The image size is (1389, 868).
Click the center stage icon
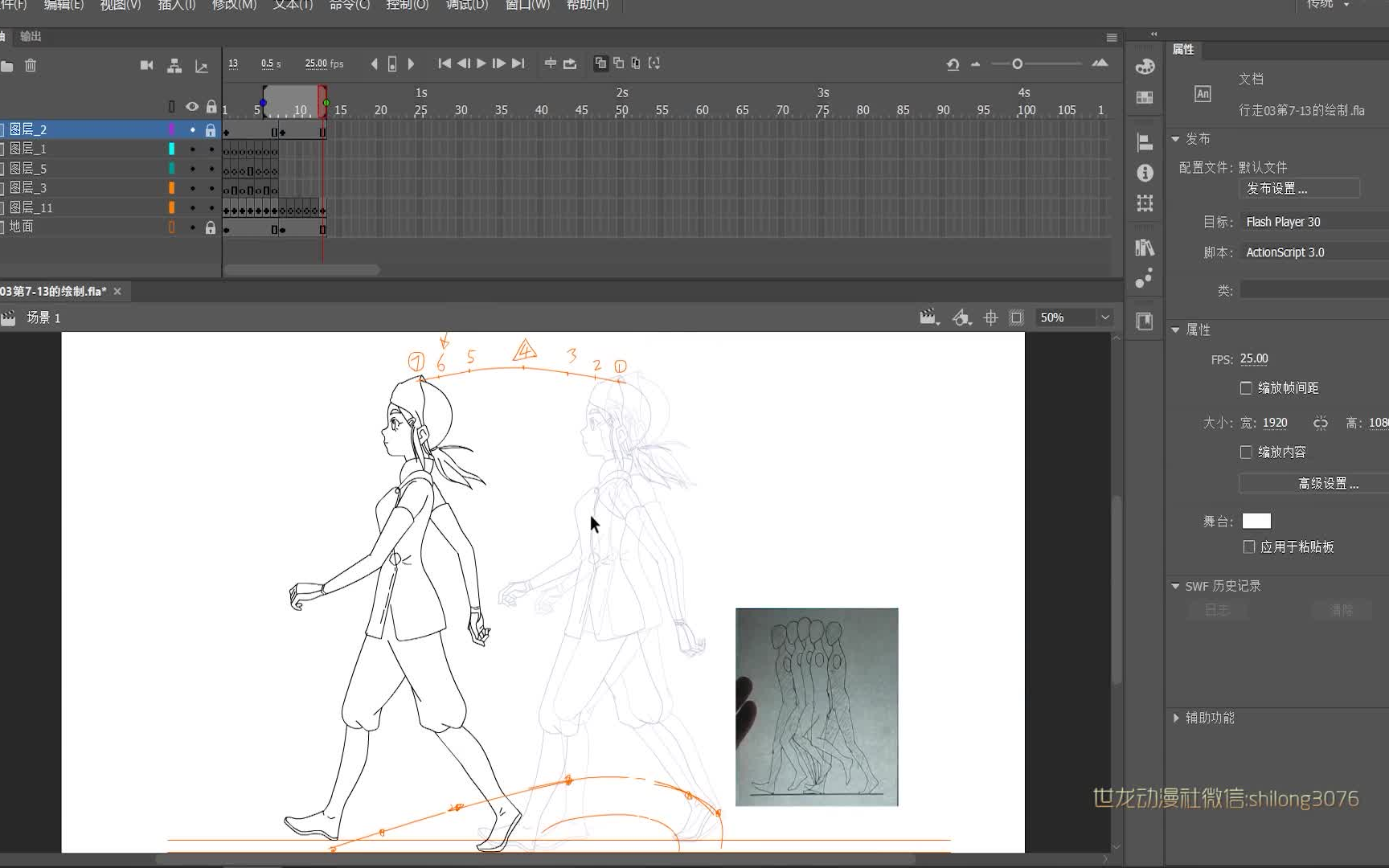pyautogui.click(x=991, y=318)
